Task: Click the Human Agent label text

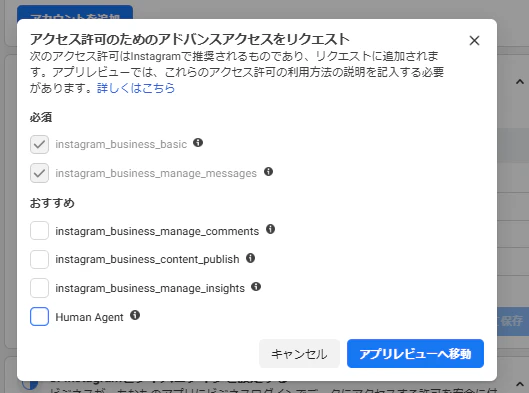Action: [x=89, y=317]
